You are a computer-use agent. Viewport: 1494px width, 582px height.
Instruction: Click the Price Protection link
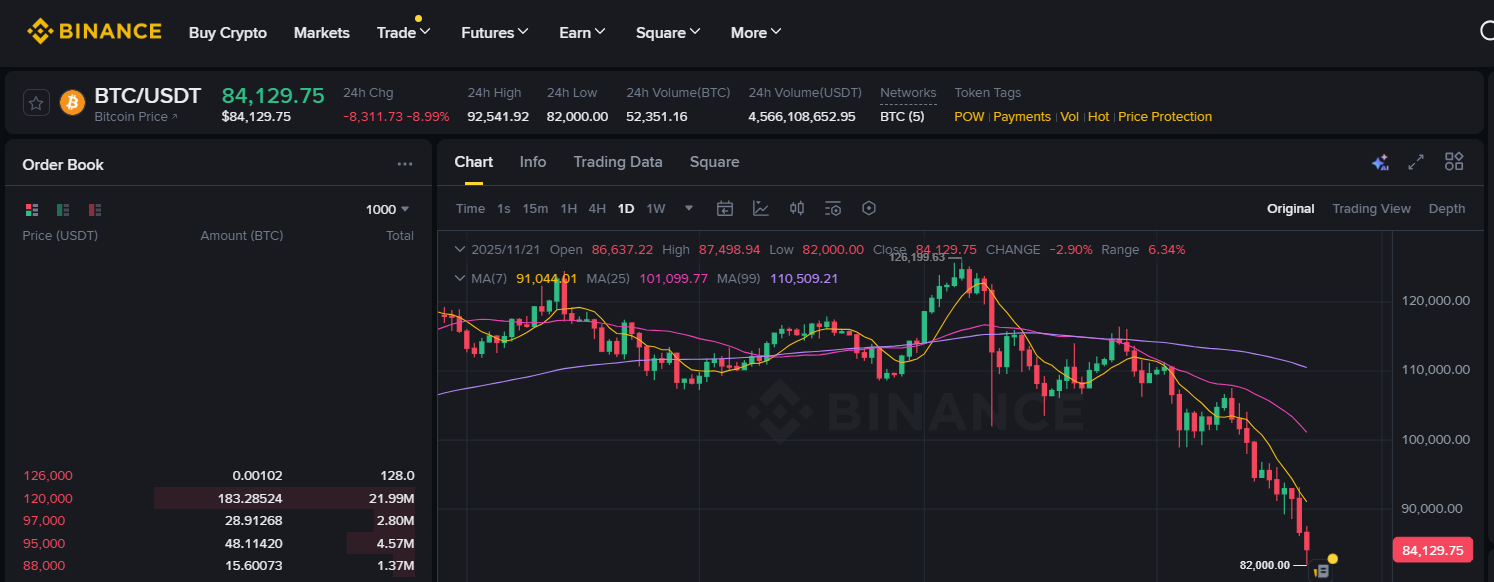(x=1164, y=116)
